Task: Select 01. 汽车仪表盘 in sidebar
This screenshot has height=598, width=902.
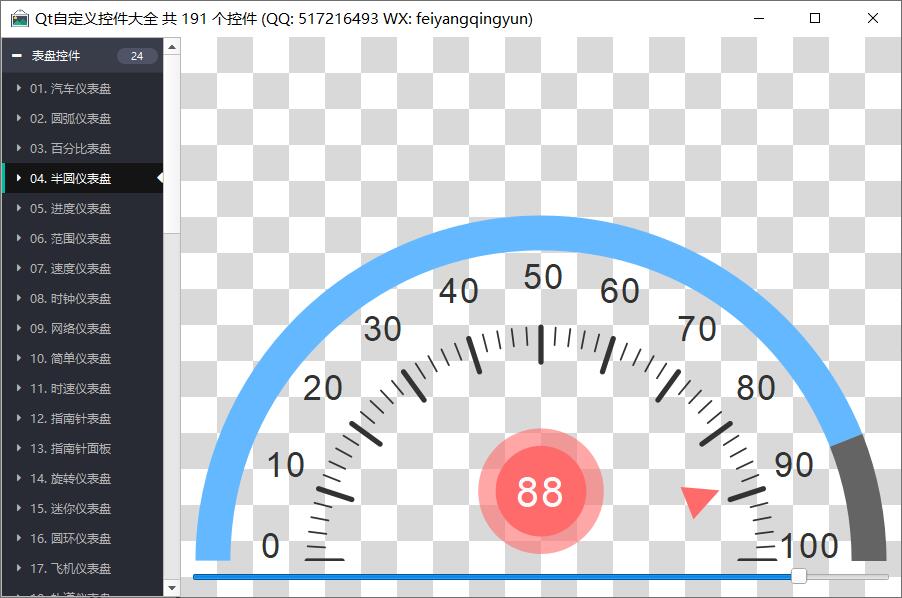Action: pos(70,89)
